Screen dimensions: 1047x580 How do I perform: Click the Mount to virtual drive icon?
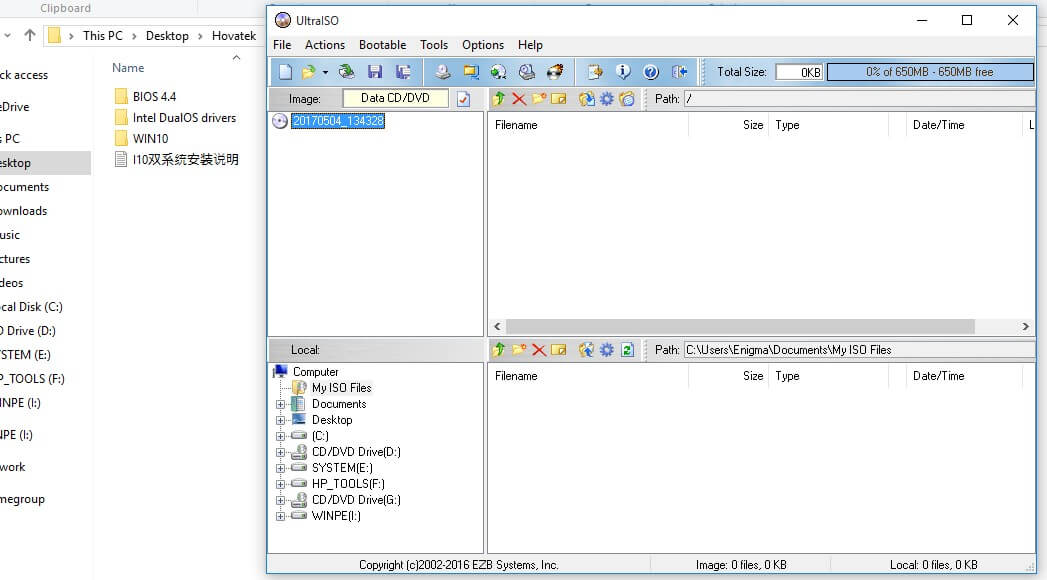pos(526,72)
